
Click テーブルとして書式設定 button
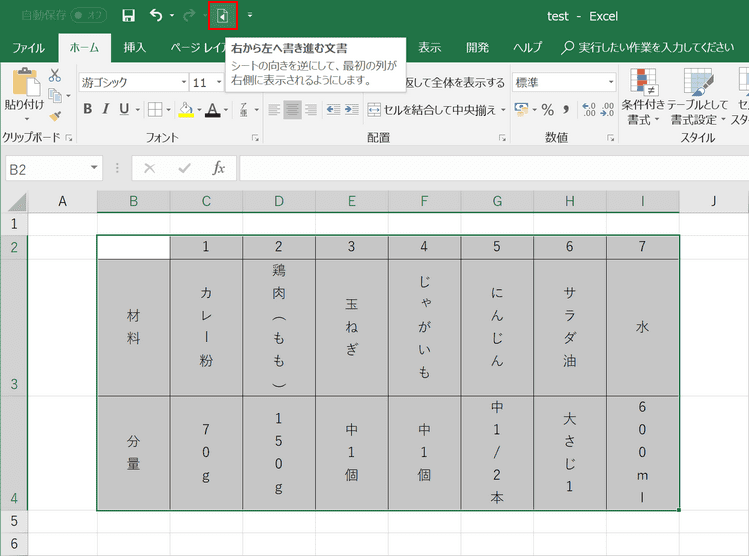(697, 98)
